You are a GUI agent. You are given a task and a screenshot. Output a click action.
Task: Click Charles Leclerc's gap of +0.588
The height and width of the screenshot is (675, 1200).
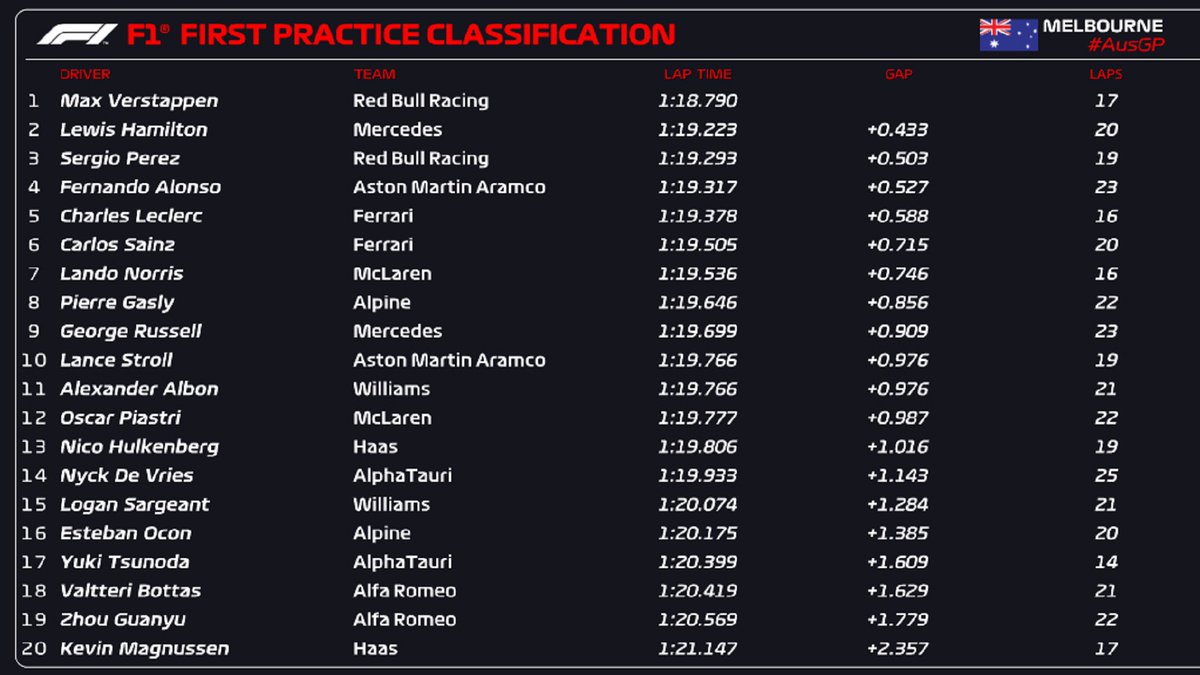coord(898,216)
